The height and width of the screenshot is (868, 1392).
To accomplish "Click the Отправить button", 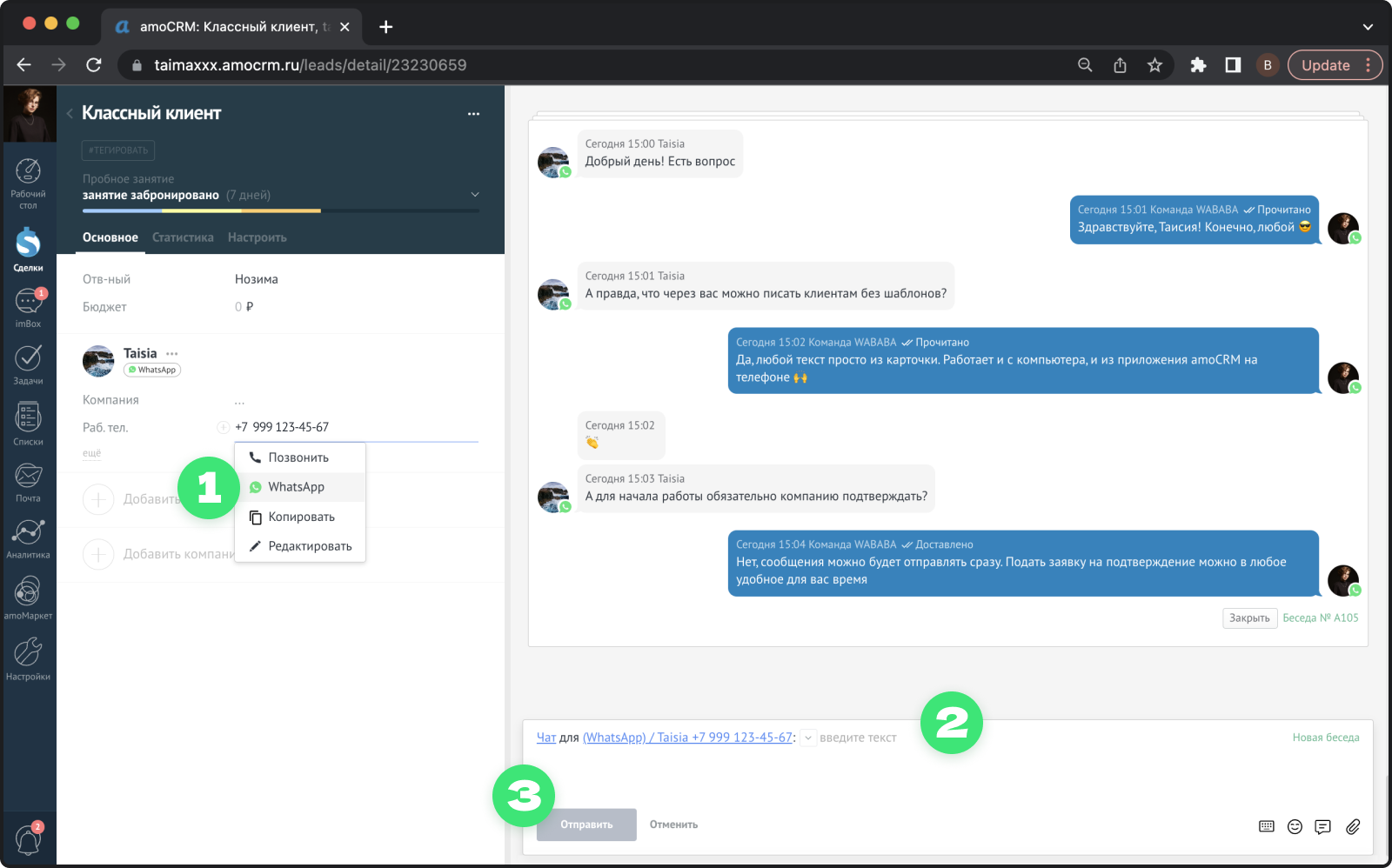I will click(x=586, y=825).
